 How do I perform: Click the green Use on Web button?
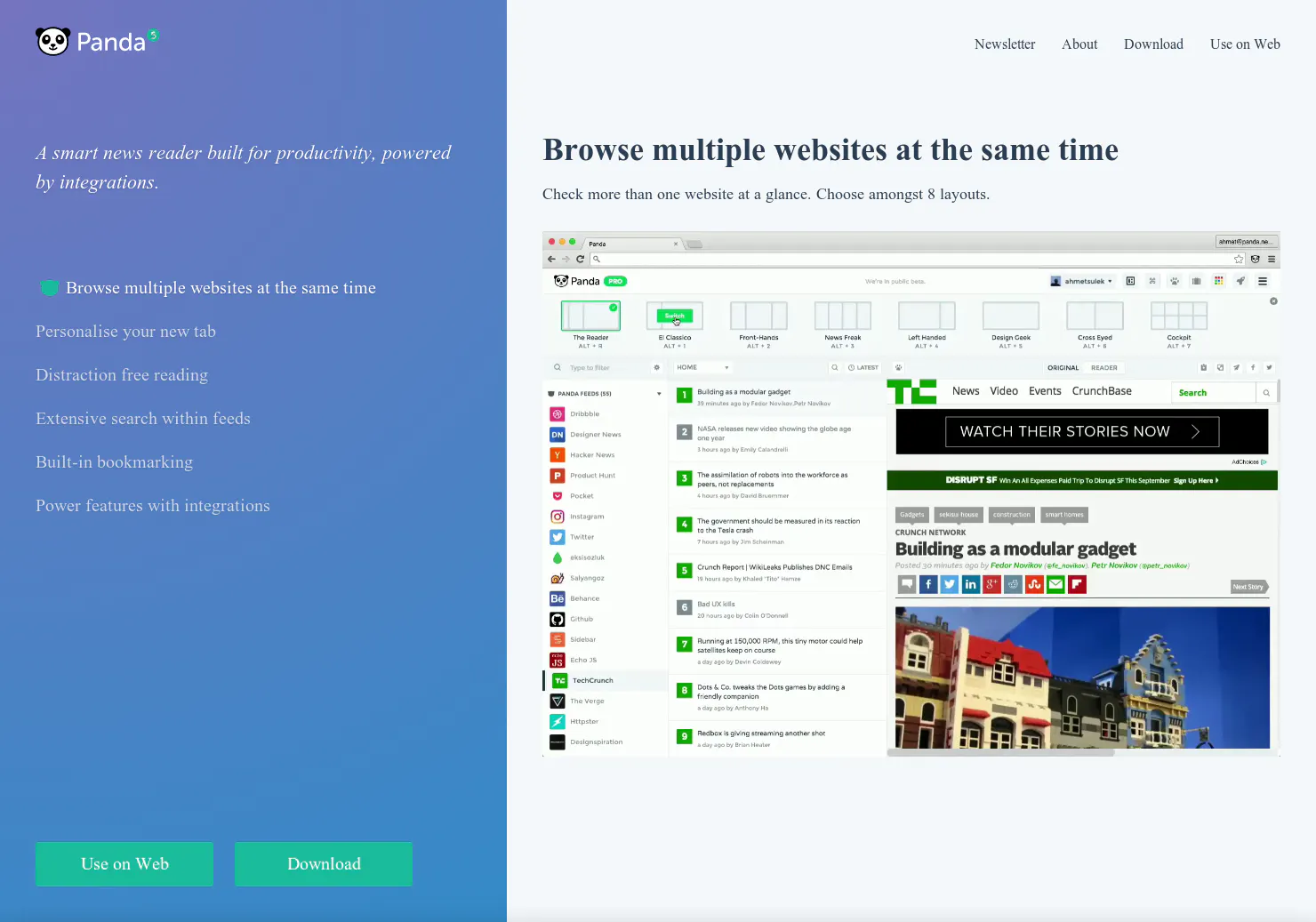[x=124, y=864]
